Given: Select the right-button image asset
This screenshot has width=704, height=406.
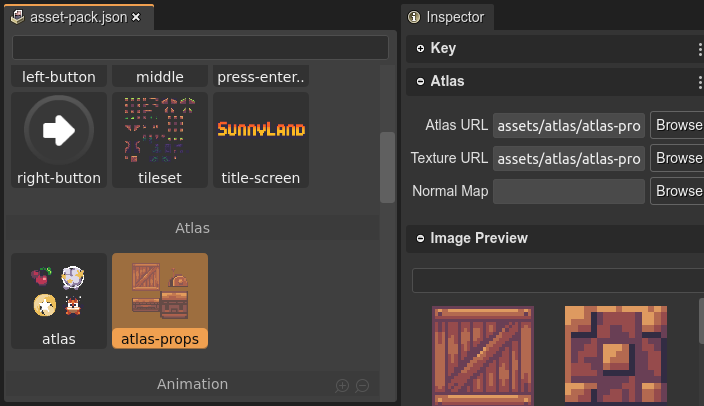Looking at the screenshot, I should point(59,140).
